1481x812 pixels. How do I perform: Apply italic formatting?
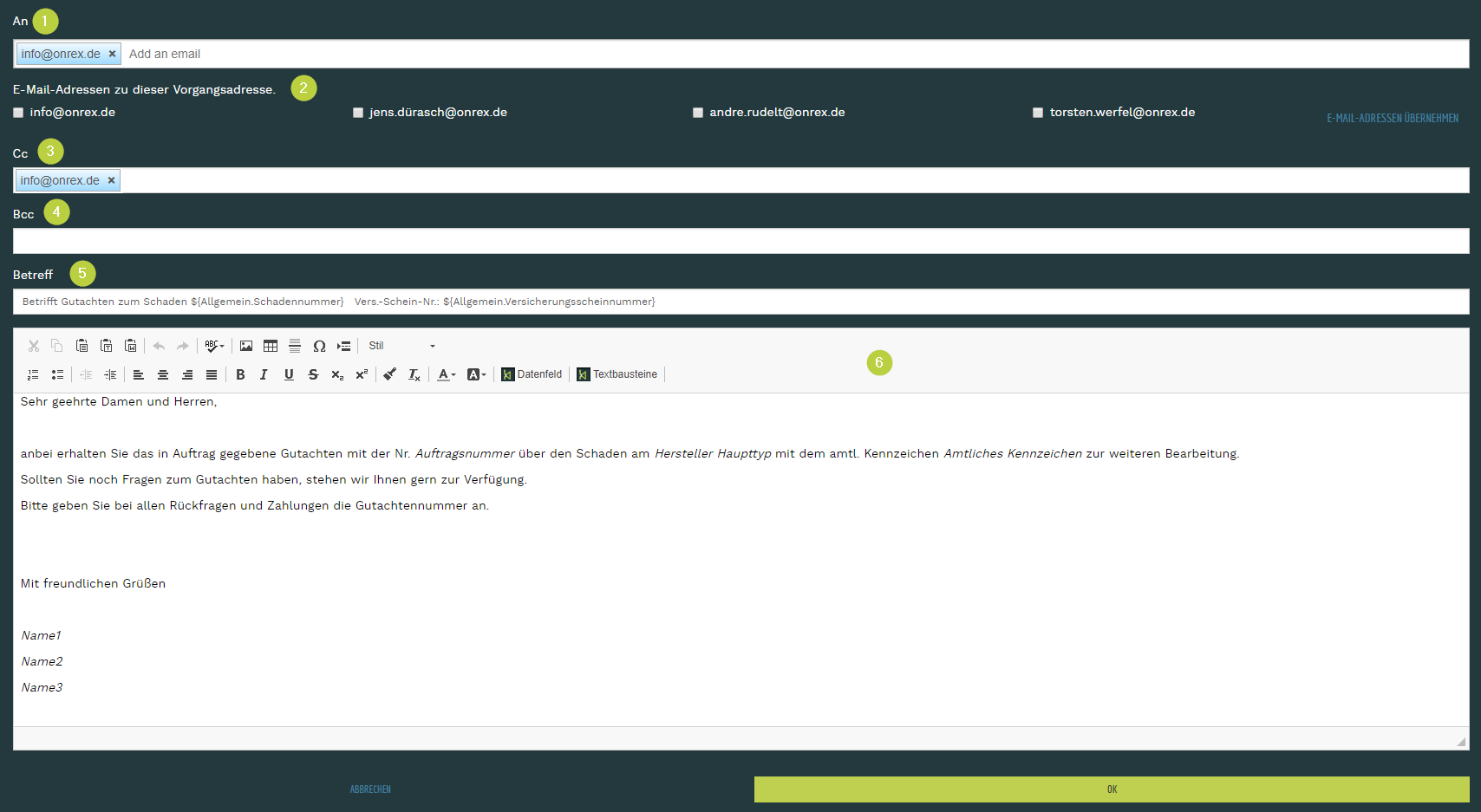click(264, 374)
